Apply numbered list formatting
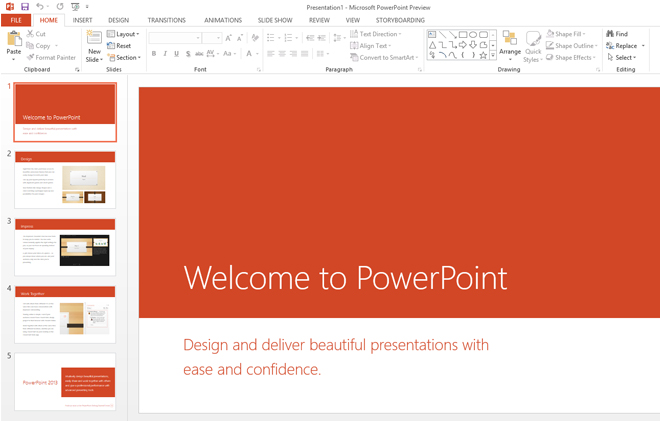This screenshot has height=421, width=660. pyautogui.click(x=288, y=38)
